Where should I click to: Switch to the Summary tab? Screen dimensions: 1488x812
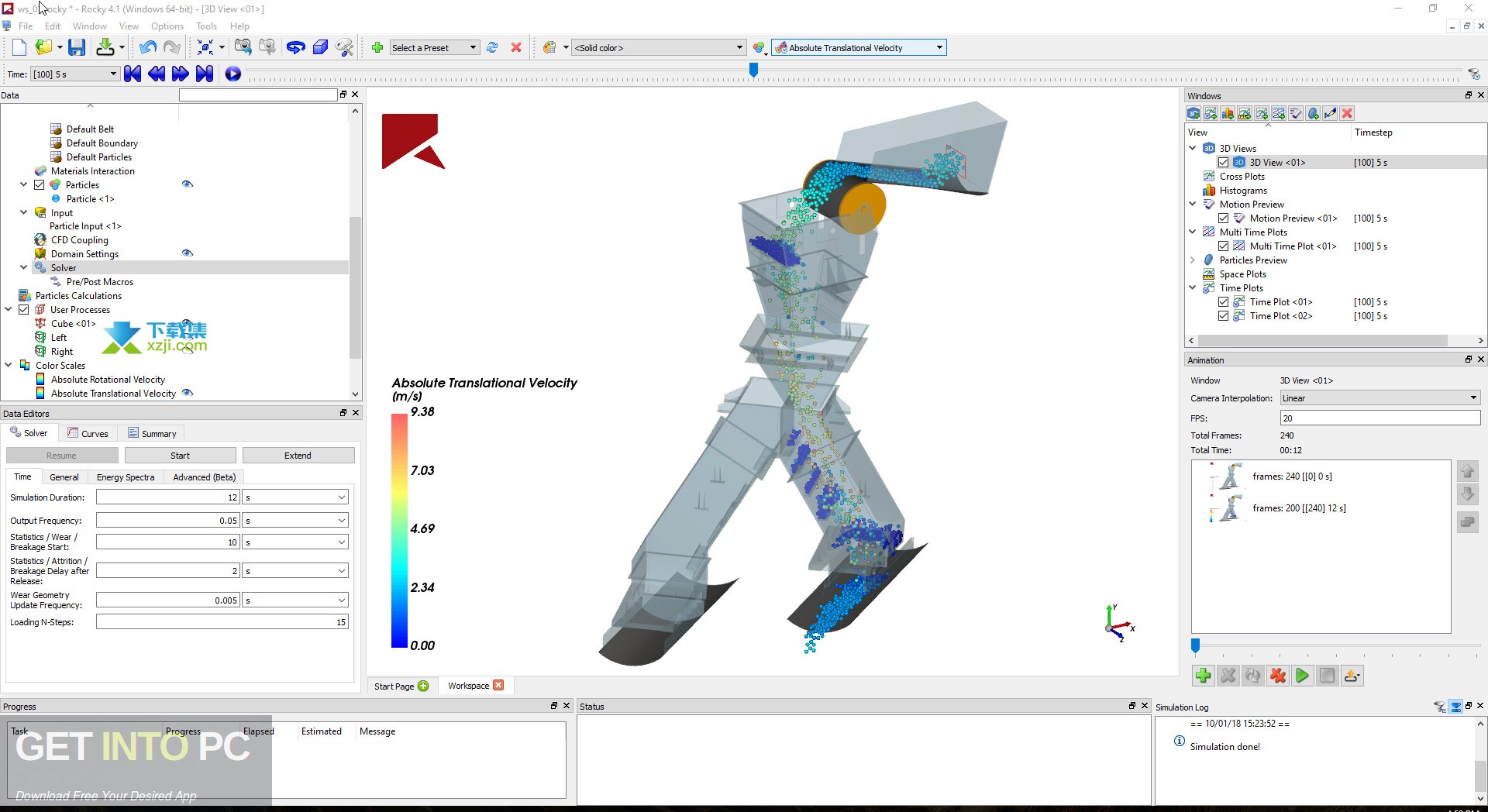[x=152, y=434]
